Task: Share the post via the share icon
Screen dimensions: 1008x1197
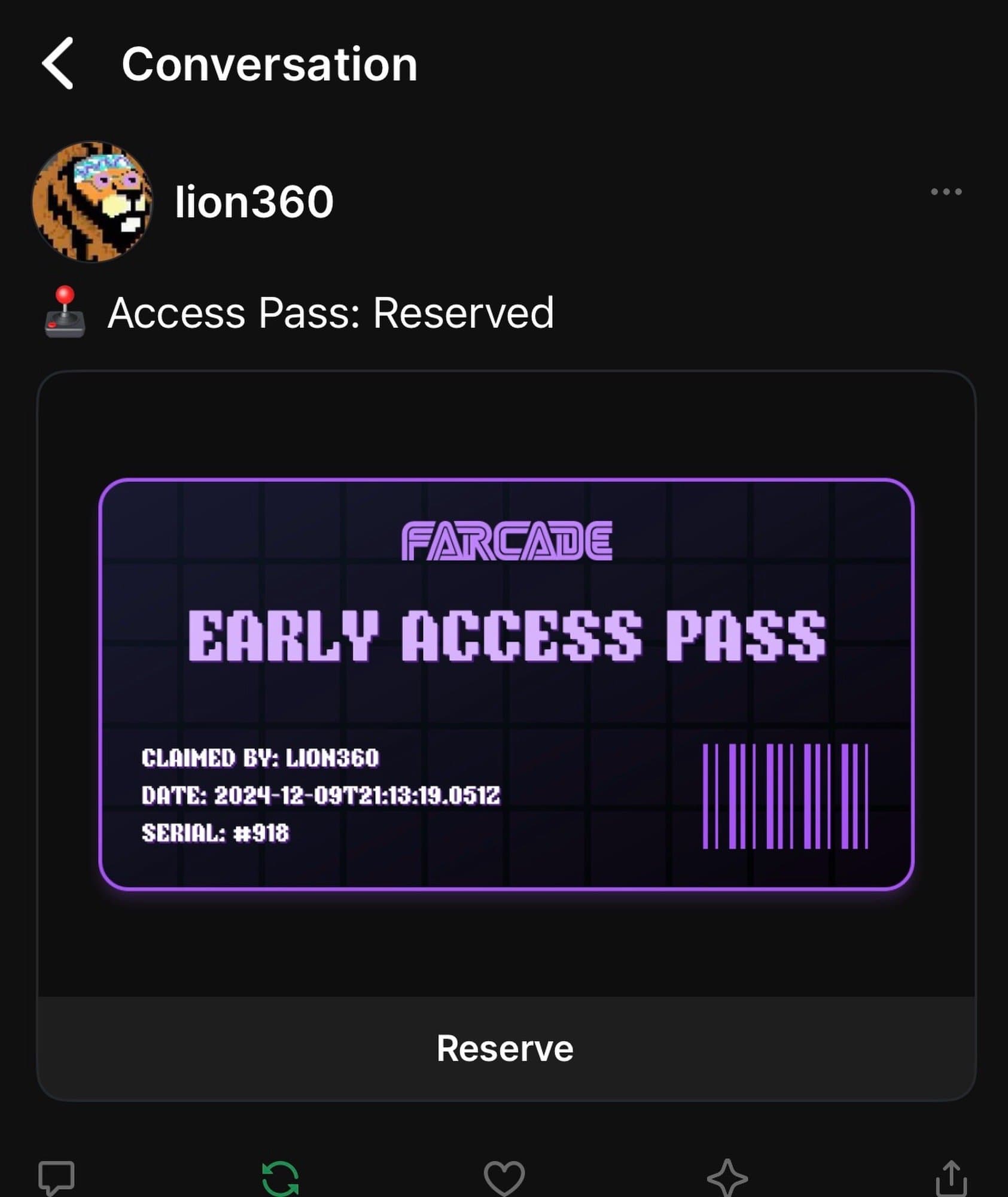Action: coord(951,1178)
